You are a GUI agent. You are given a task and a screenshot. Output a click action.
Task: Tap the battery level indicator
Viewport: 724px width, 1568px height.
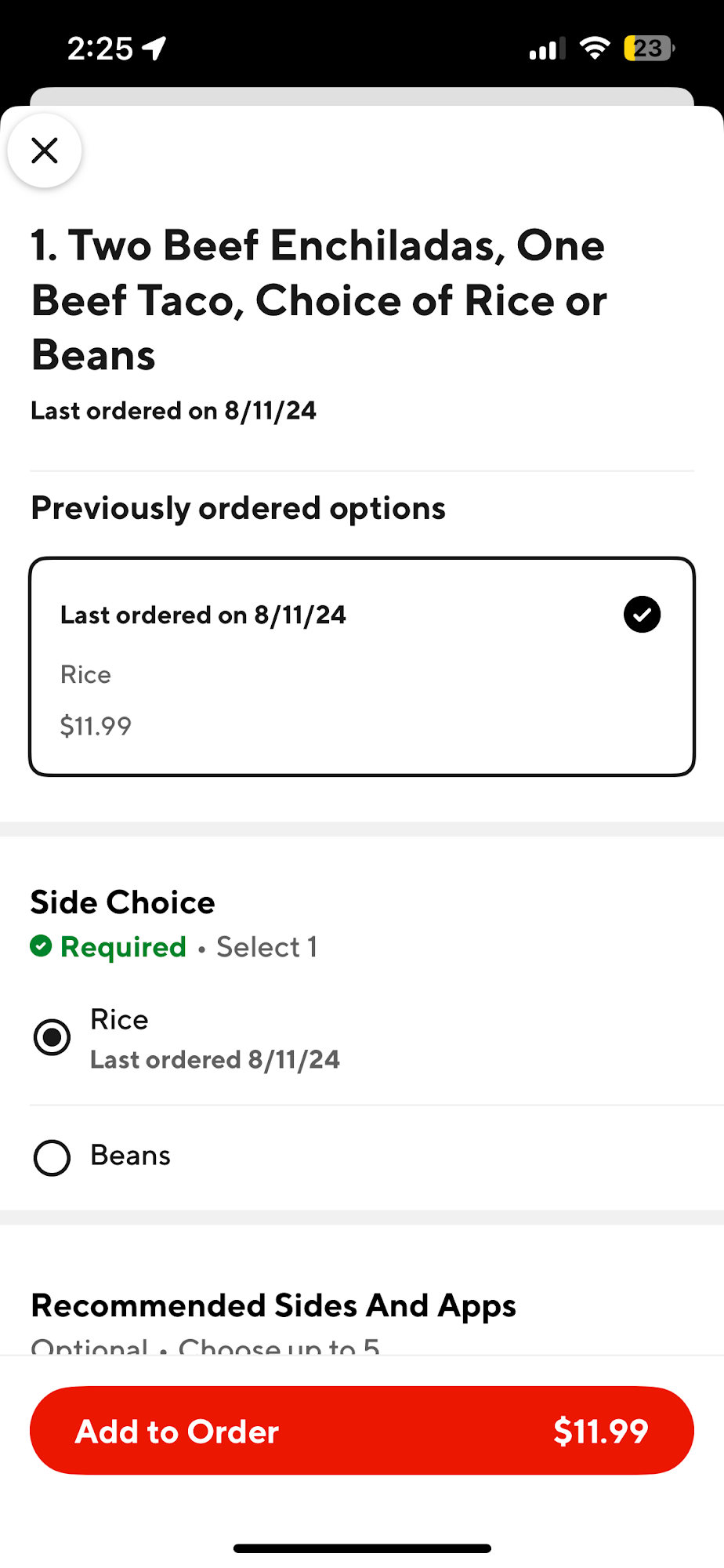(649, 49)
